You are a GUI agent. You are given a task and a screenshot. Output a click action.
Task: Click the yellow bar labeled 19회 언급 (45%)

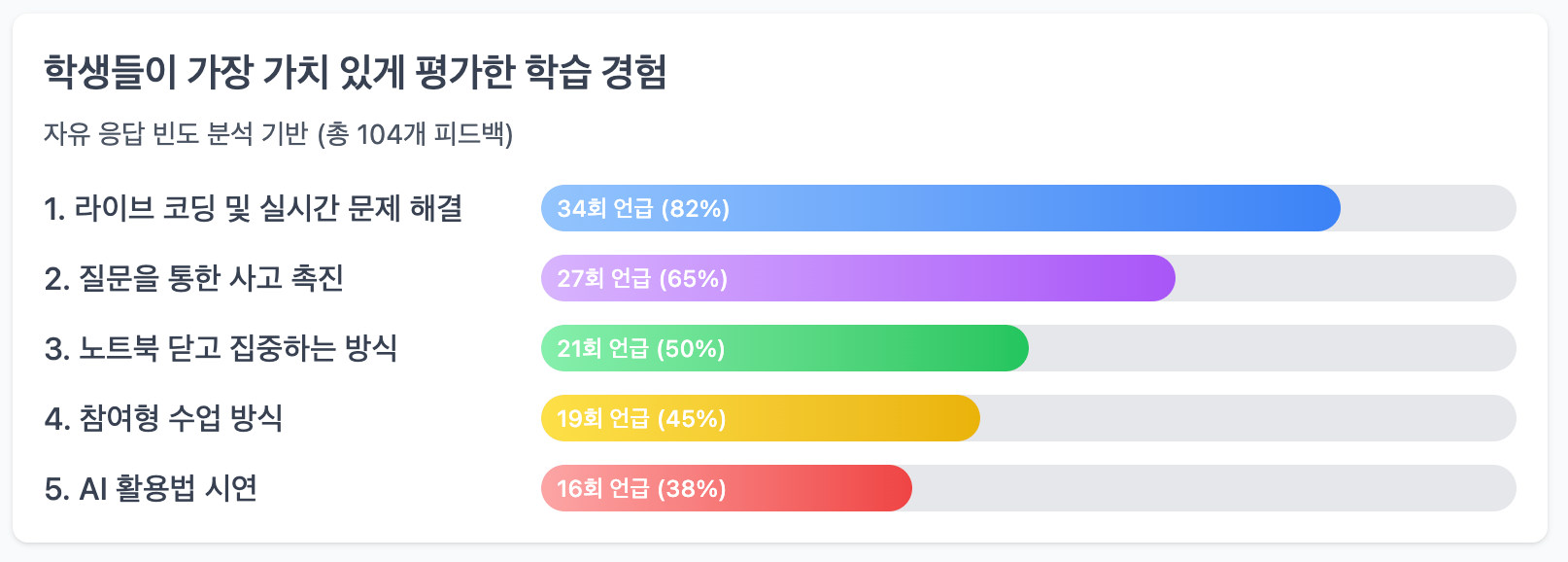[x=761, y=418]
